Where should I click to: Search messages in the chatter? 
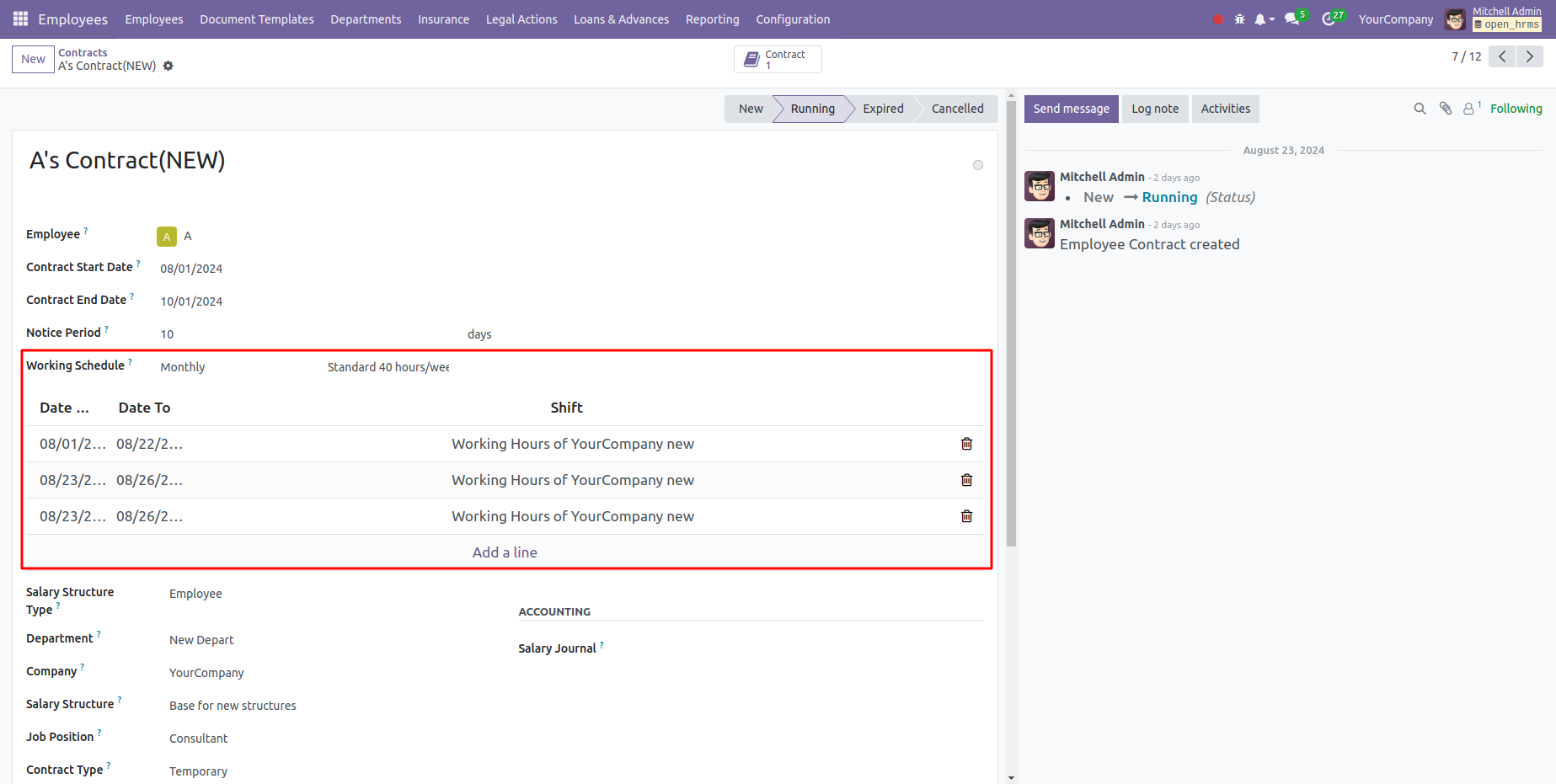(x=1420, y=109)
